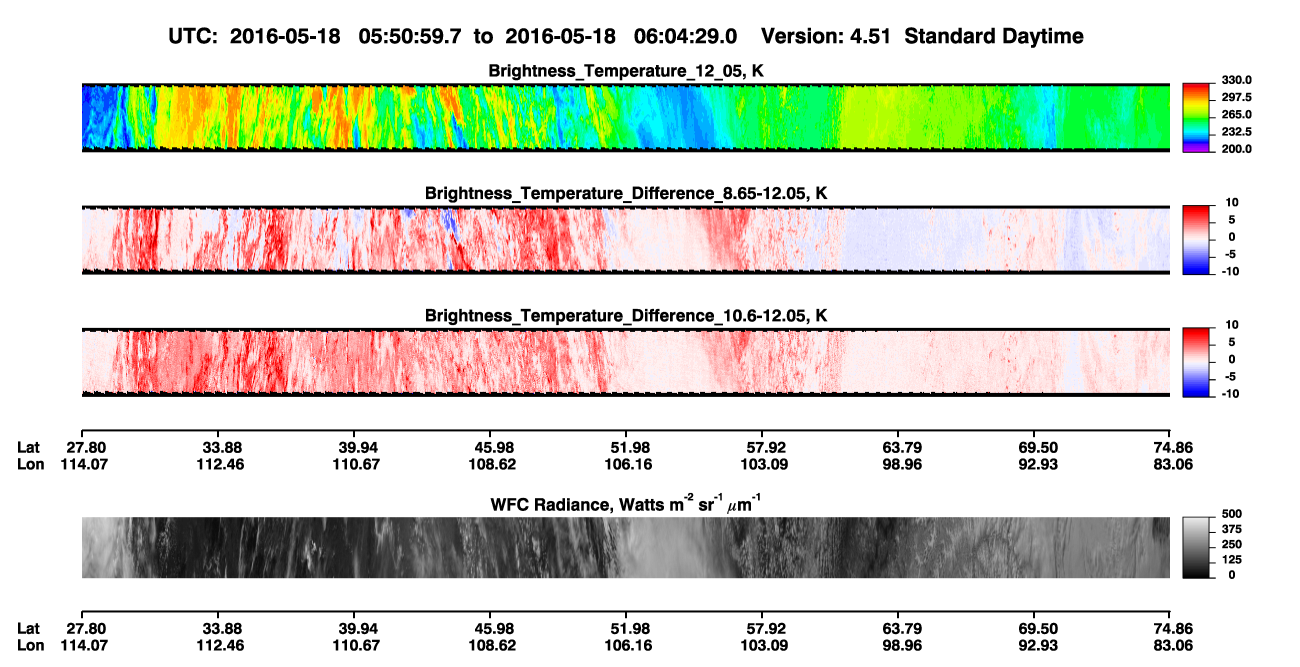
Task: Click the 'Lon' label of the axis above WFC Radiance
Action: pos(31,464)
